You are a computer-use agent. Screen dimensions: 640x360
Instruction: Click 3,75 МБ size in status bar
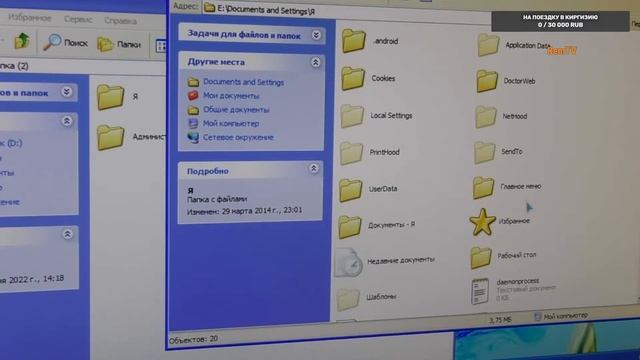click(x=500, y=320)
